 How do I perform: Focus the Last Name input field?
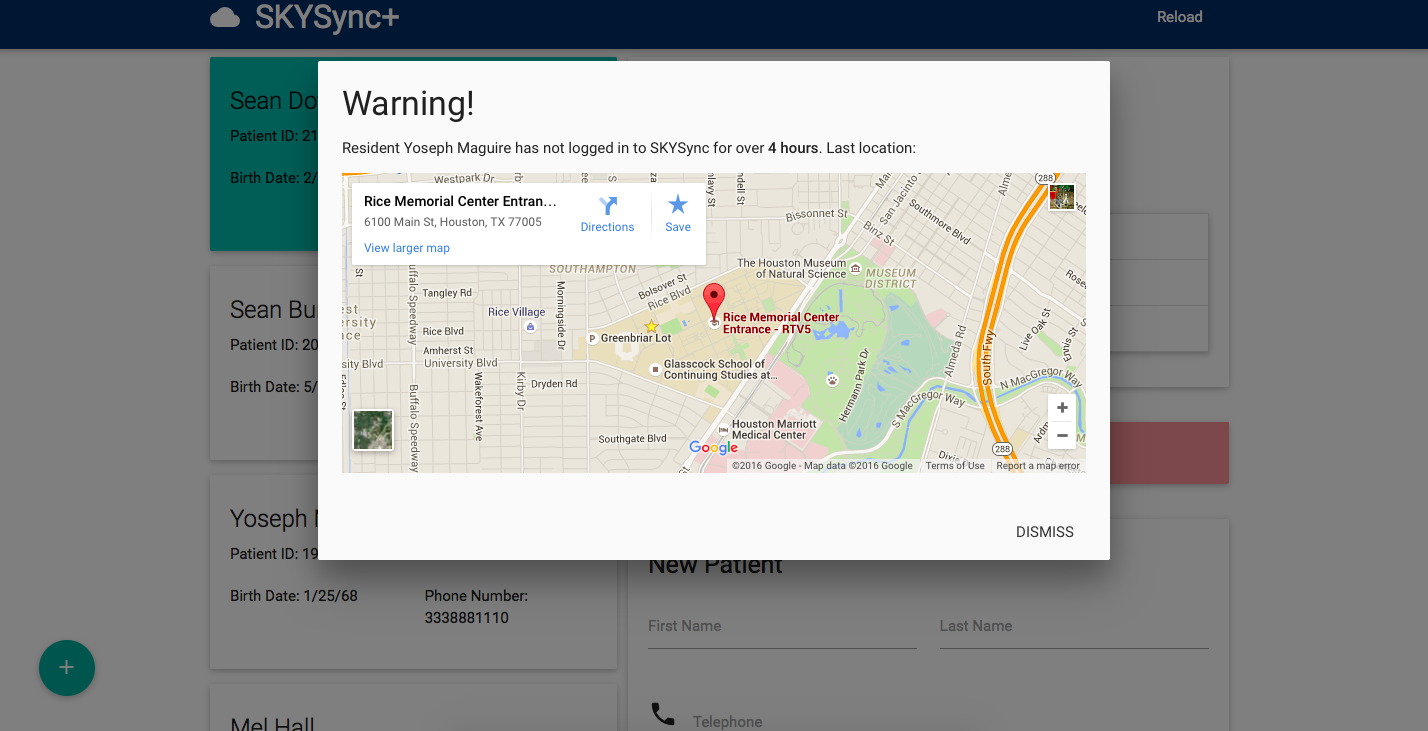(x=1074, y=627)
